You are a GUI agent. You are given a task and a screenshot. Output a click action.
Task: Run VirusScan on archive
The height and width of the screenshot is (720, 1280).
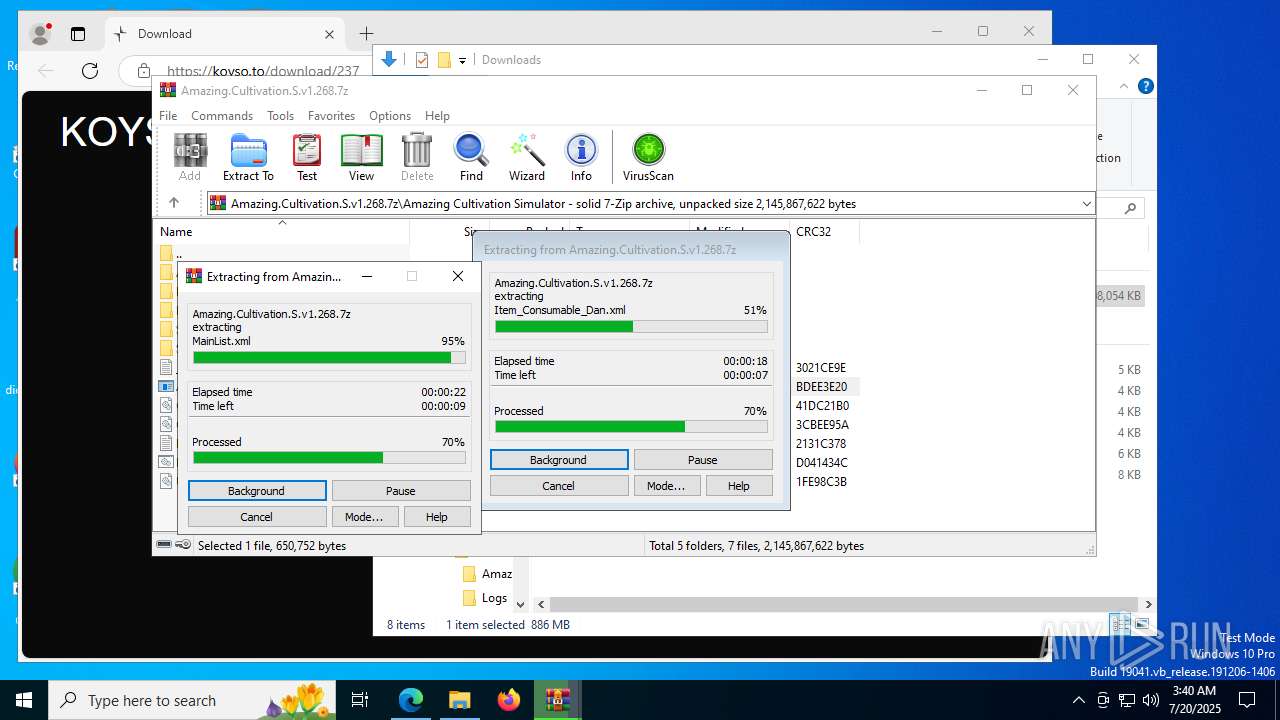click(x=648, y=157)
